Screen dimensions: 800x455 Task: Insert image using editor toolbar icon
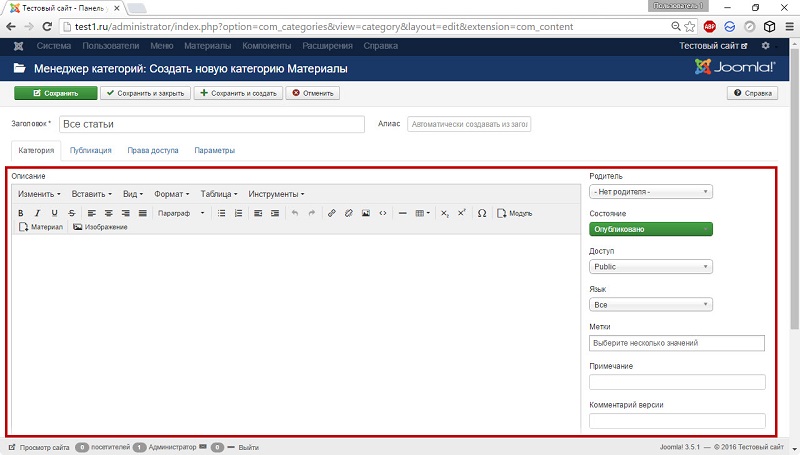tap(366, 213)
